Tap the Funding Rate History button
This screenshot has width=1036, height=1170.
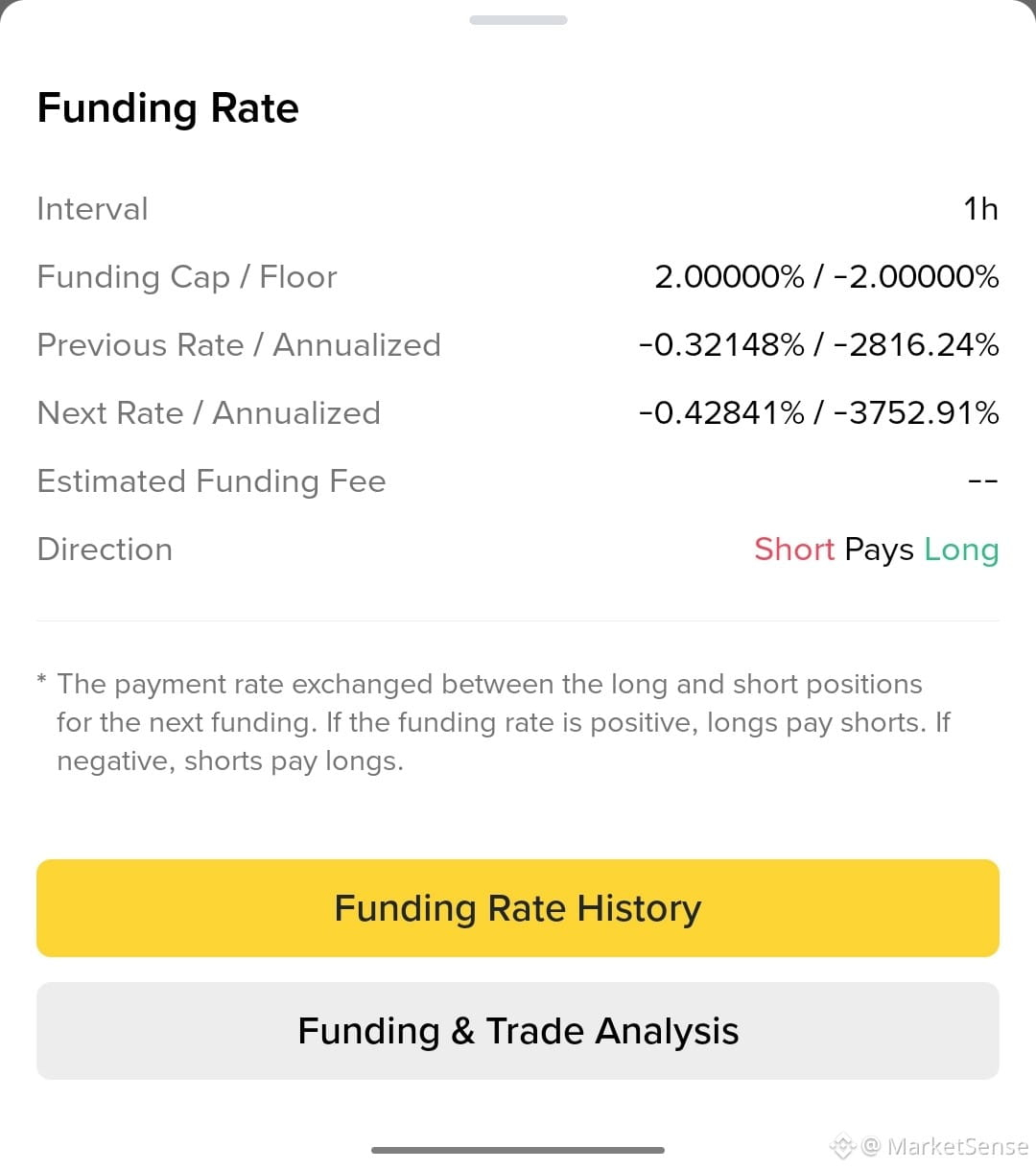(x=518, y=908)
